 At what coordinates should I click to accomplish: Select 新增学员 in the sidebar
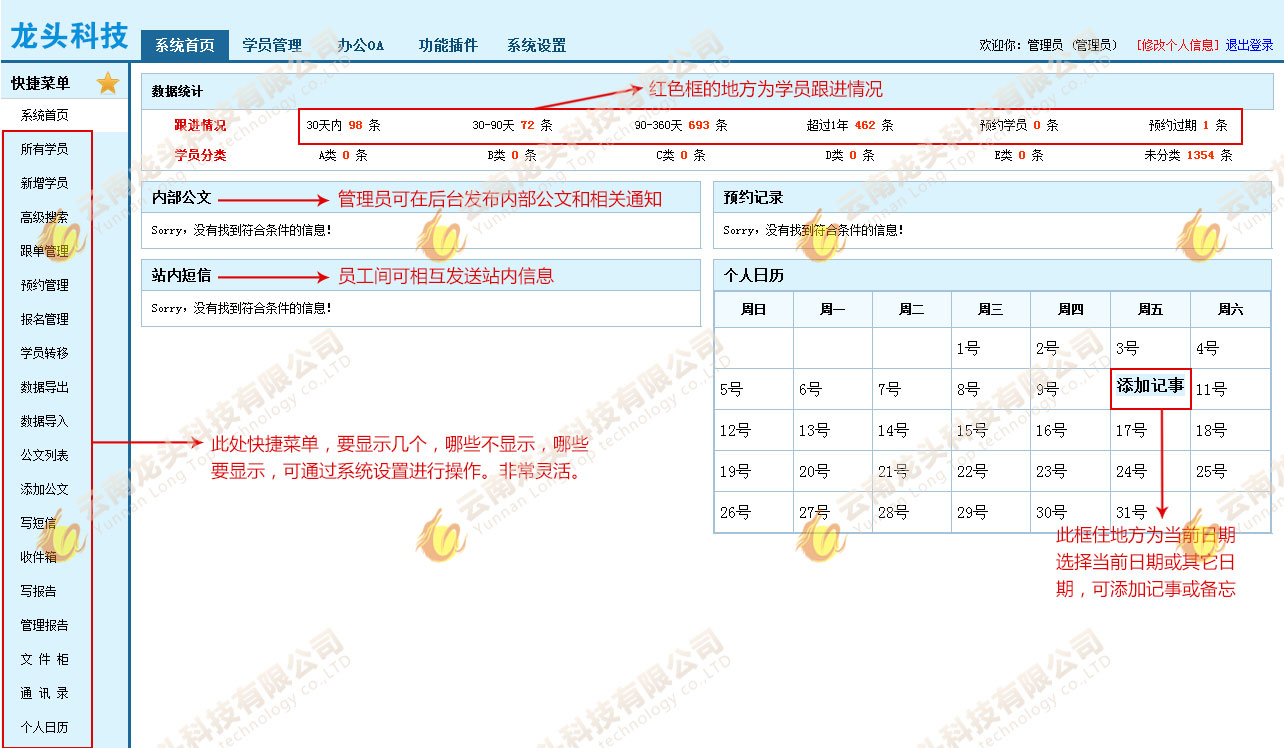[x=45, y=183]
